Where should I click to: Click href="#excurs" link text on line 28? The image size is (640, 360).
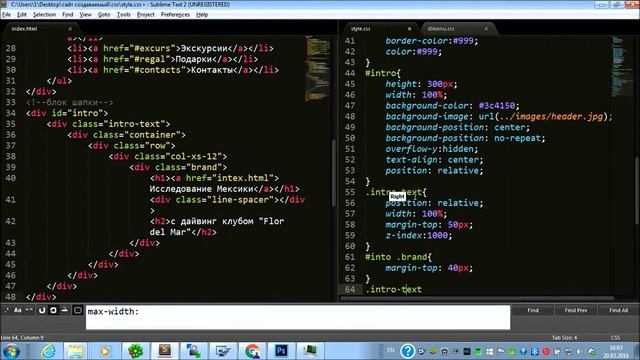[142, 48]
